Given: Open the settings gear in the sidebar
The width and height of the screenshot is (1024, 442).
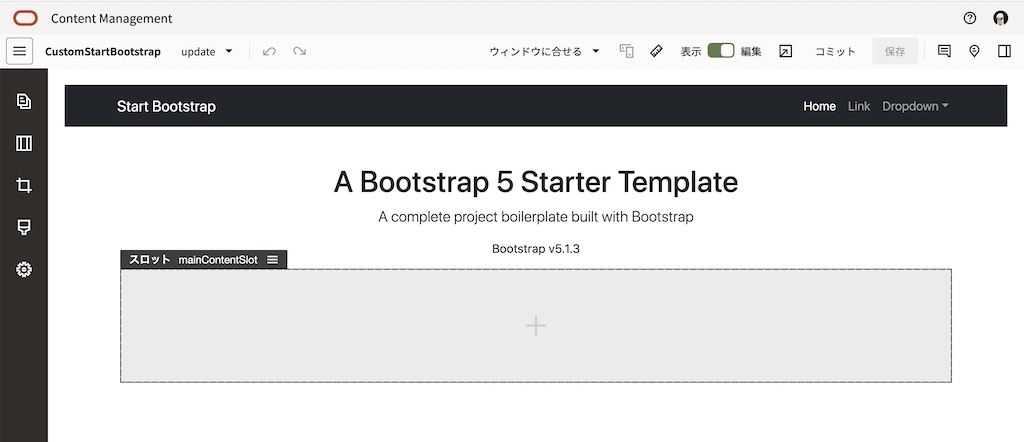Looking at the screenshot, I should click(24, 269).
